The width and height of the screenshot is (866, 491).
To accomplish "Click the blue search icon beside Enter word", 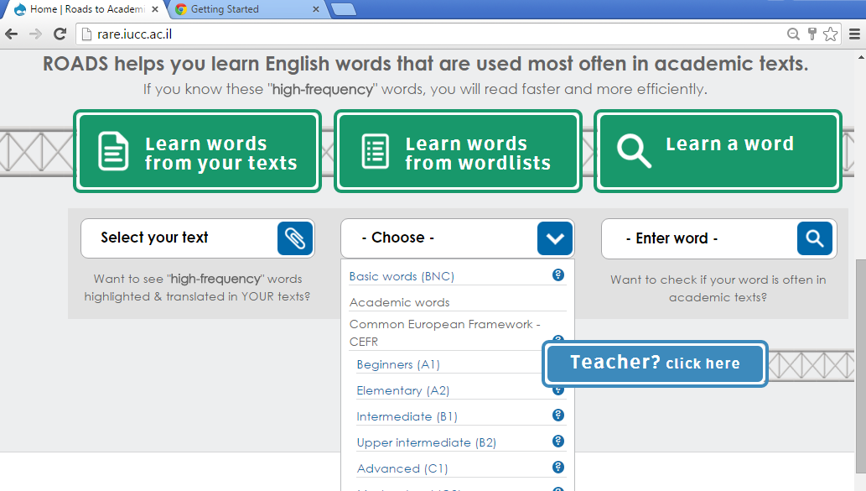I will (x=815, y=239).
